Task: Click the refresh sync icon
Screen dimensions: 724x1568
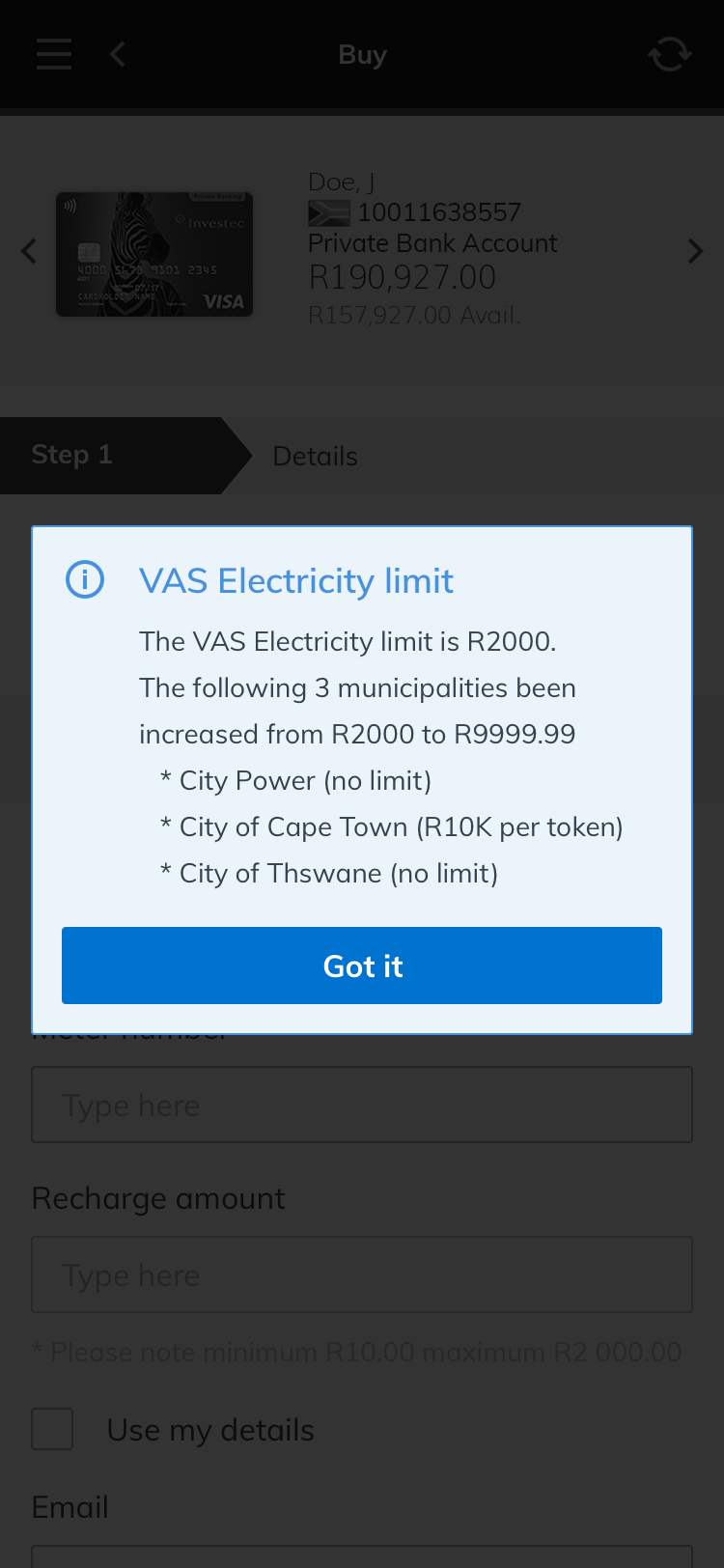Action: pyautogui.click(x=669, y=55)
